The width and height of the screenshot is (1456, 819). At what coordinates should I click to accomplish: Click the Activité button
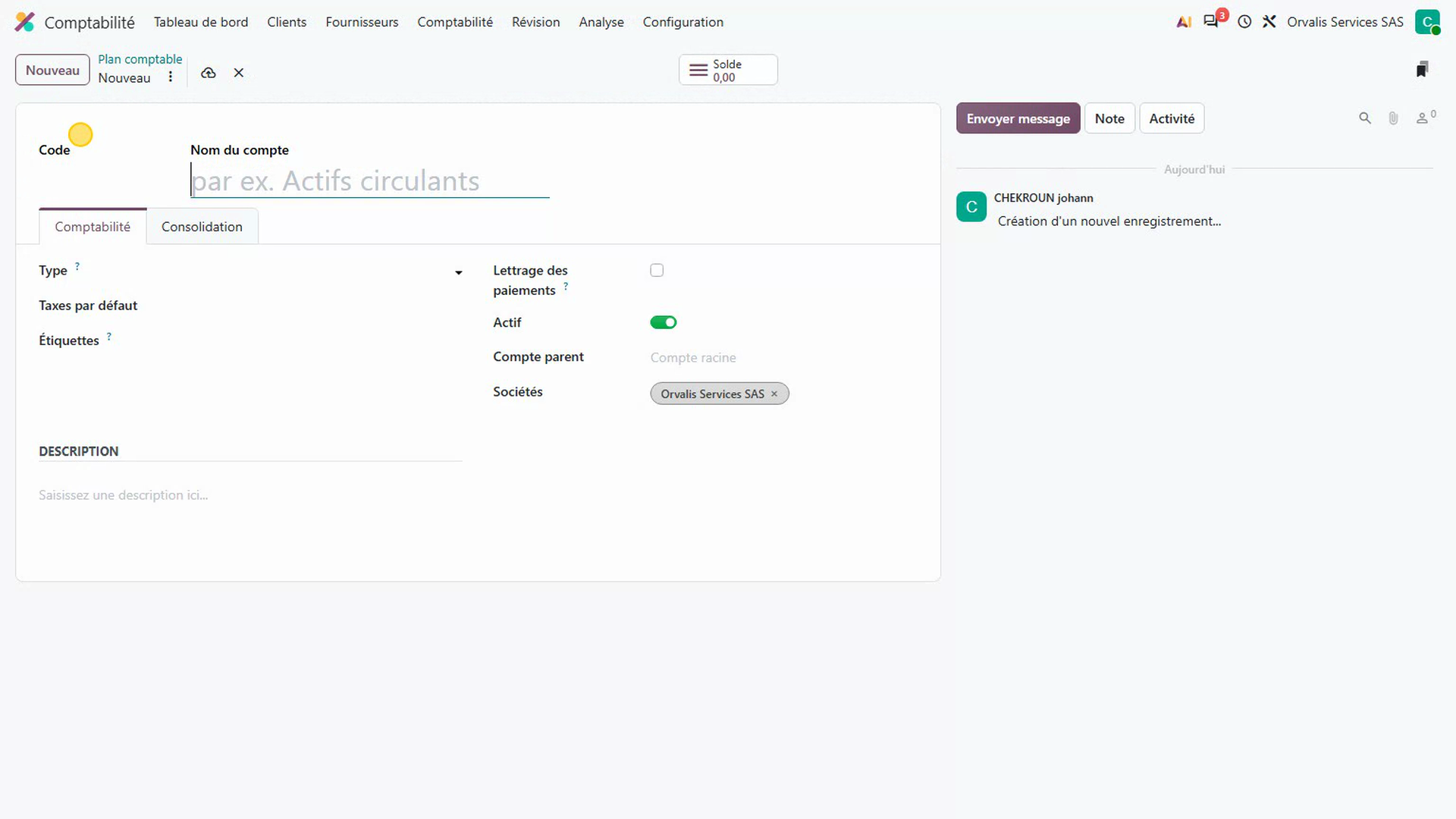point(1172,118)
